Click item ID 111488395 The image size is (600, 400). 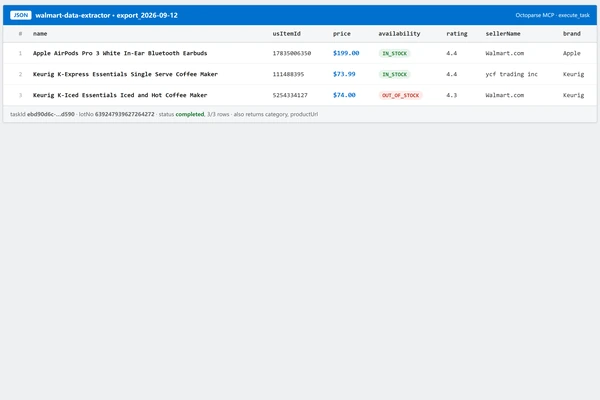click(x=288, y=74)
